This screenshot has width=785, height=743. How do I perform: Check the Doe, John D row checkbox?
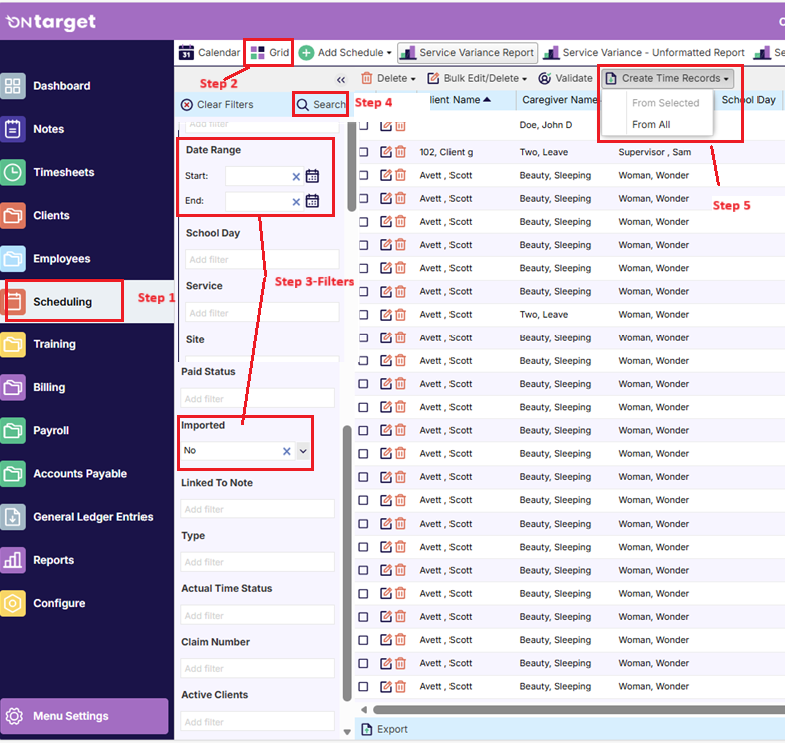(363, 126)
